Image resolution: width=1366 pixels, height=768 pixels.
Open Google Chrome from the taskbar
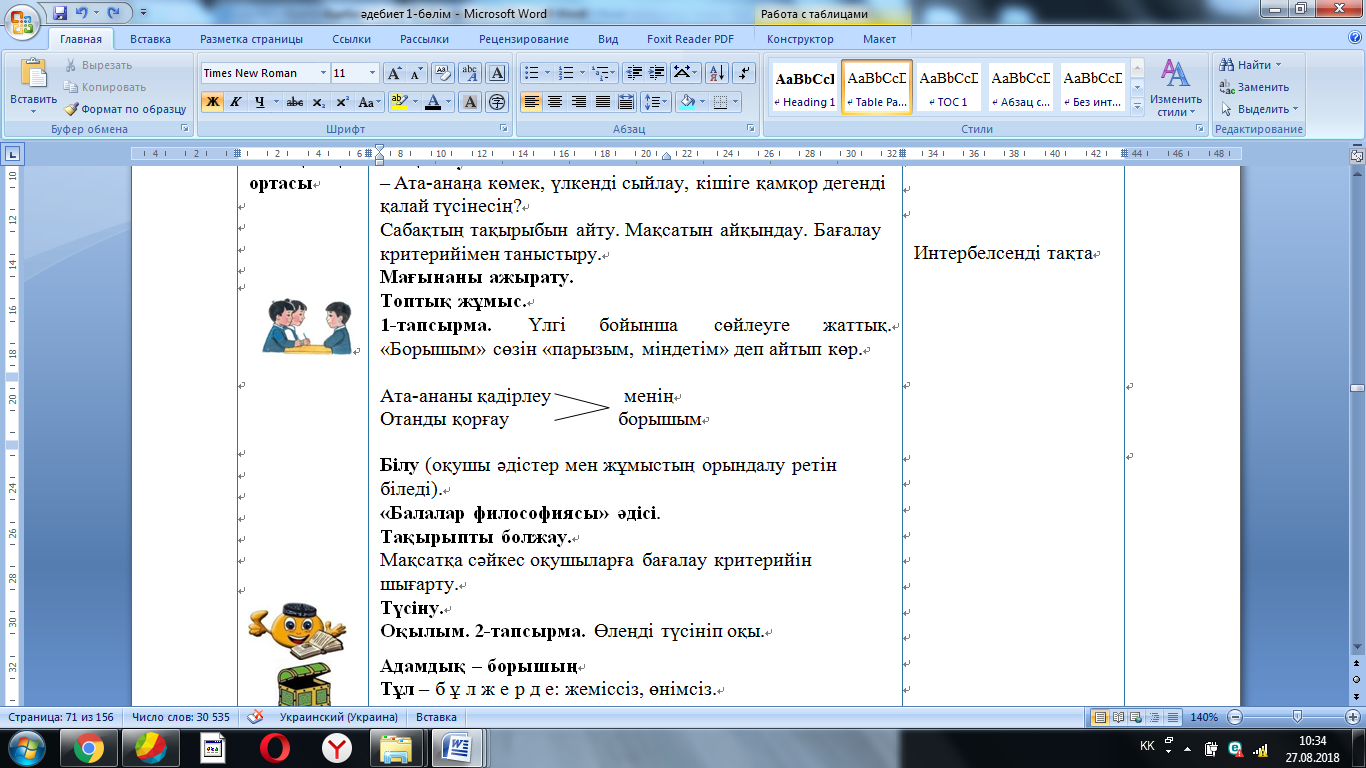pyautogui.click(x=89, y=747)
